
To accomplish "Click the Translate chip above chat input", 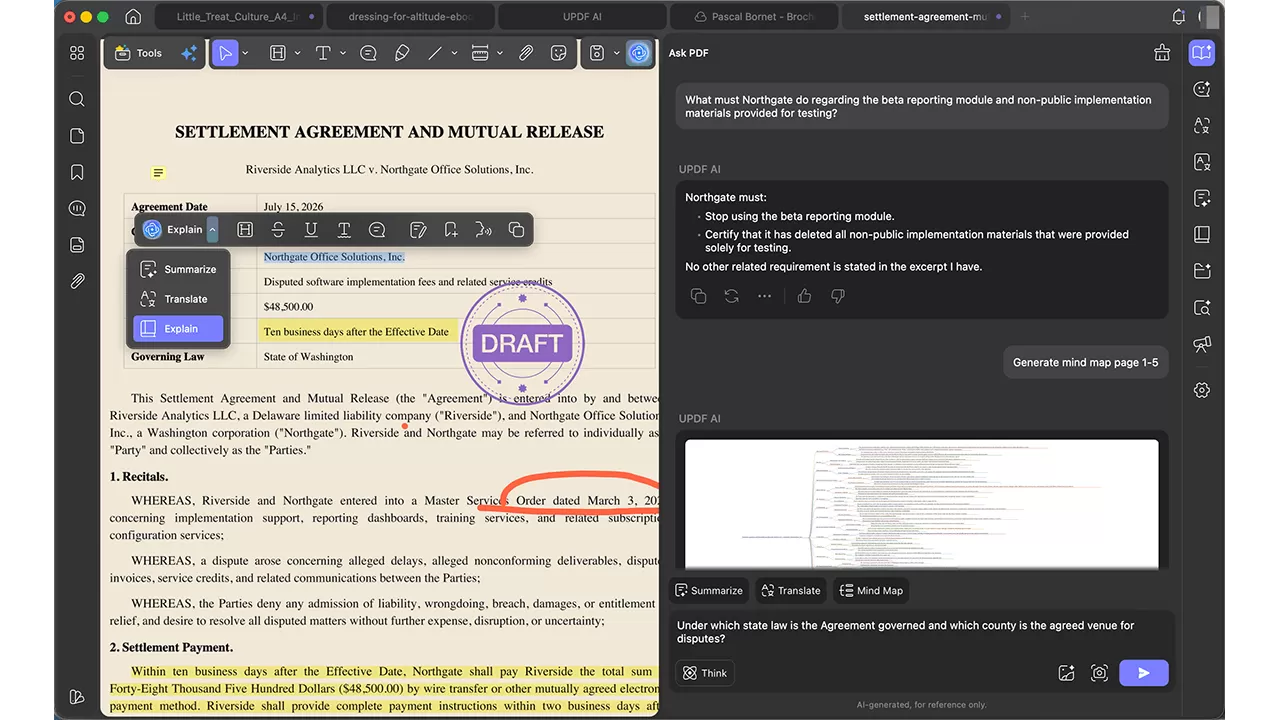I will tap(791, 590).
